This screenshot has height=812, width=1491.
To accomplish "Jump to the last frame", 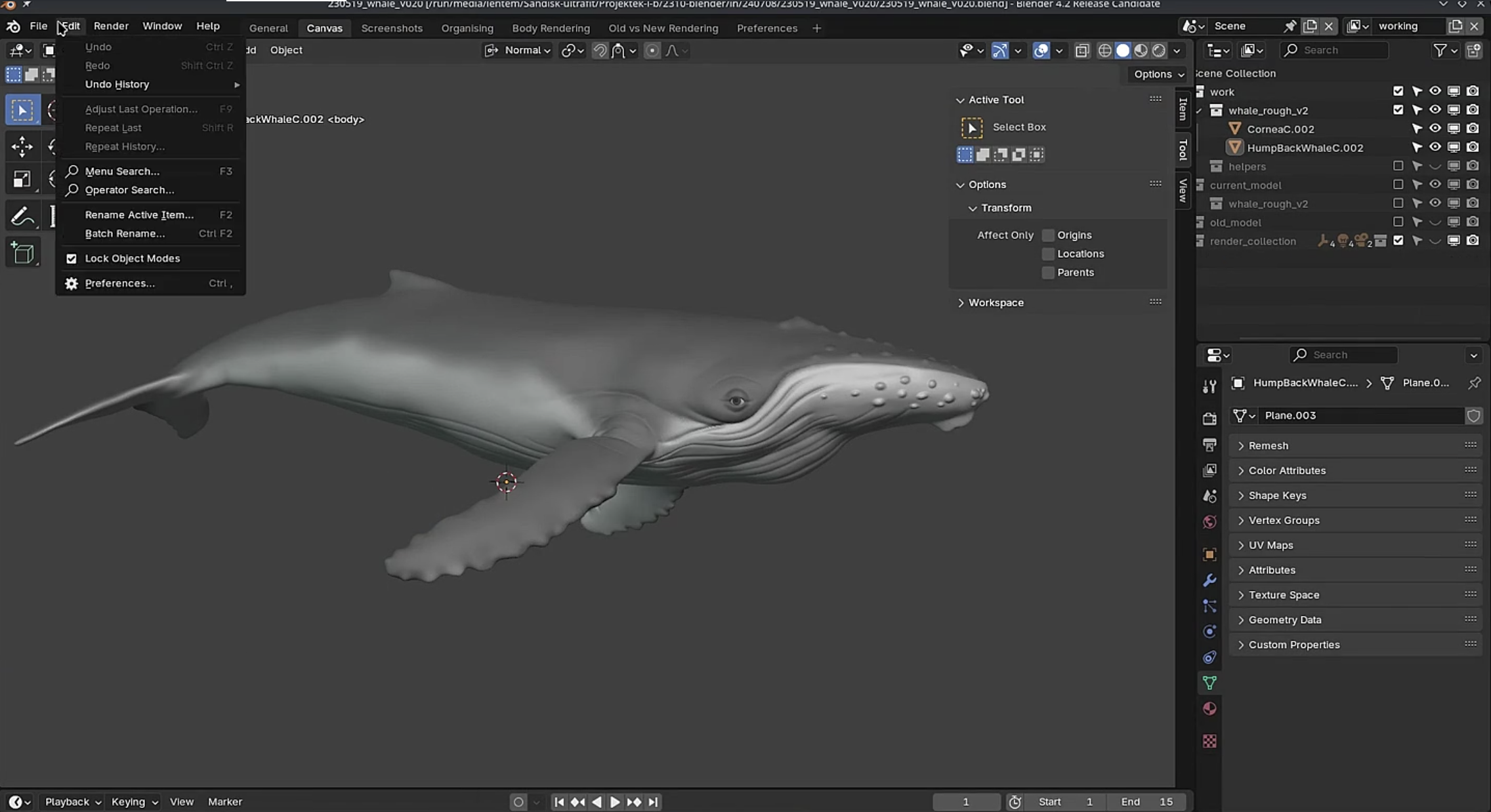I will click(653, 802).
